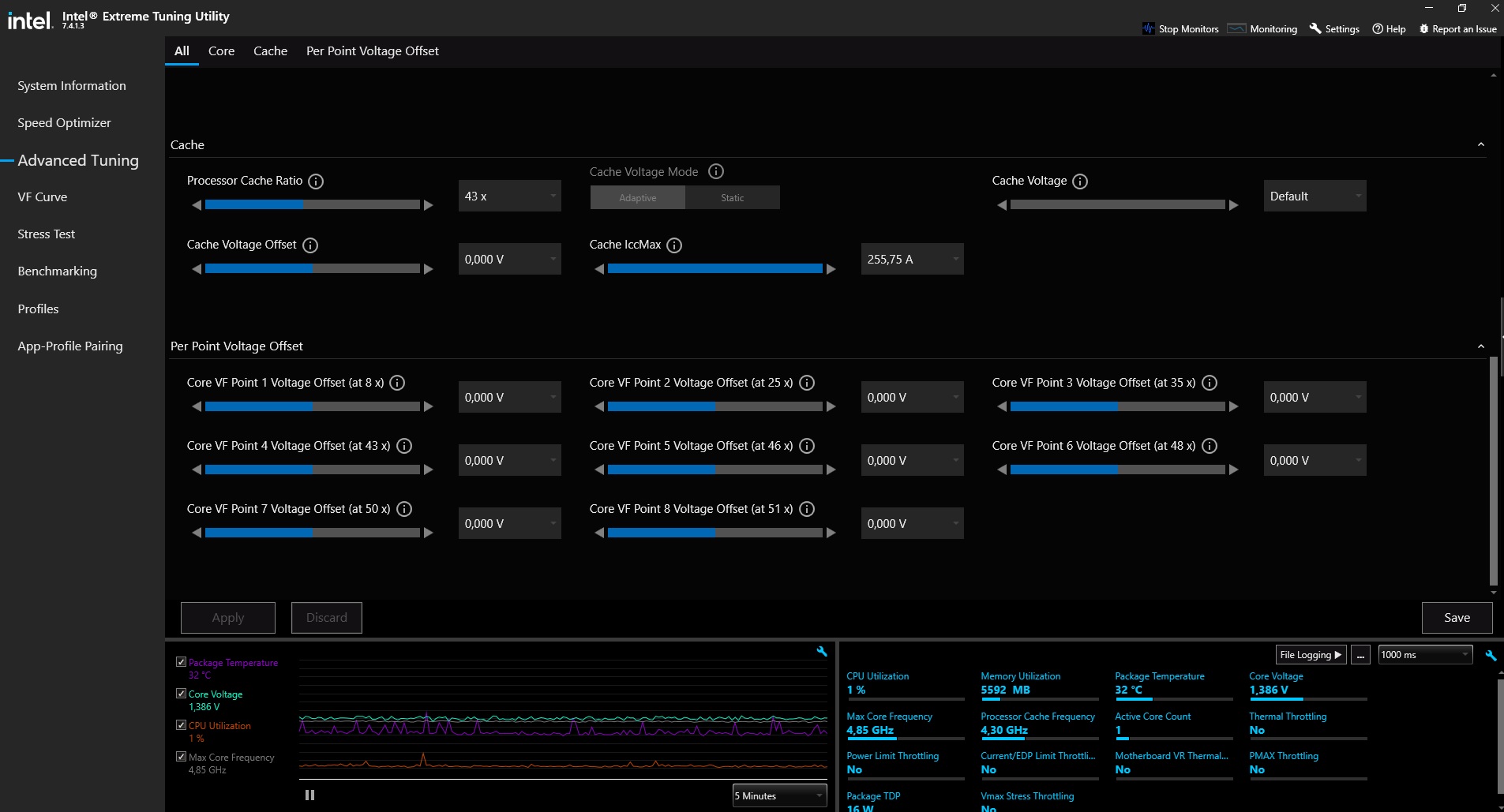Click Stop Monitors icon in top bar

click(1148, 28)
